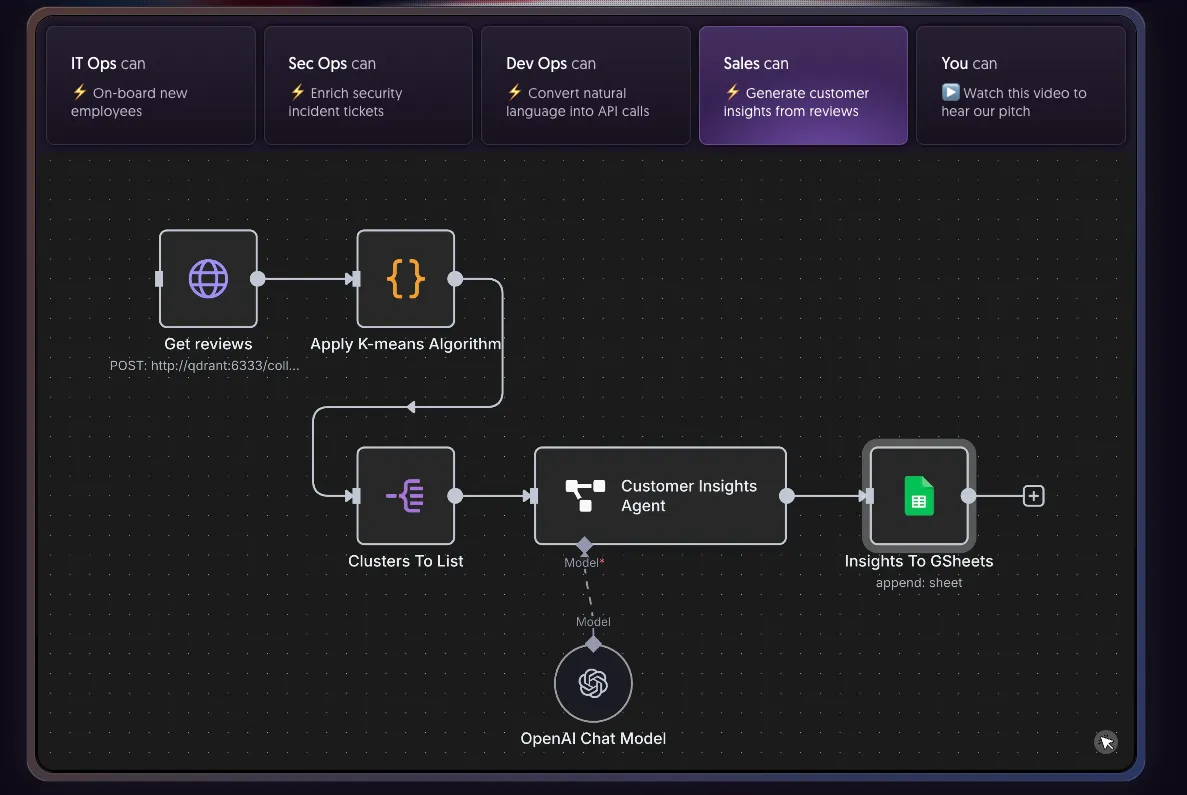The width and height of the screenshot is (1187, 795).
Task: Click the Model diamond connector under agent
Action: coord(585,545)
